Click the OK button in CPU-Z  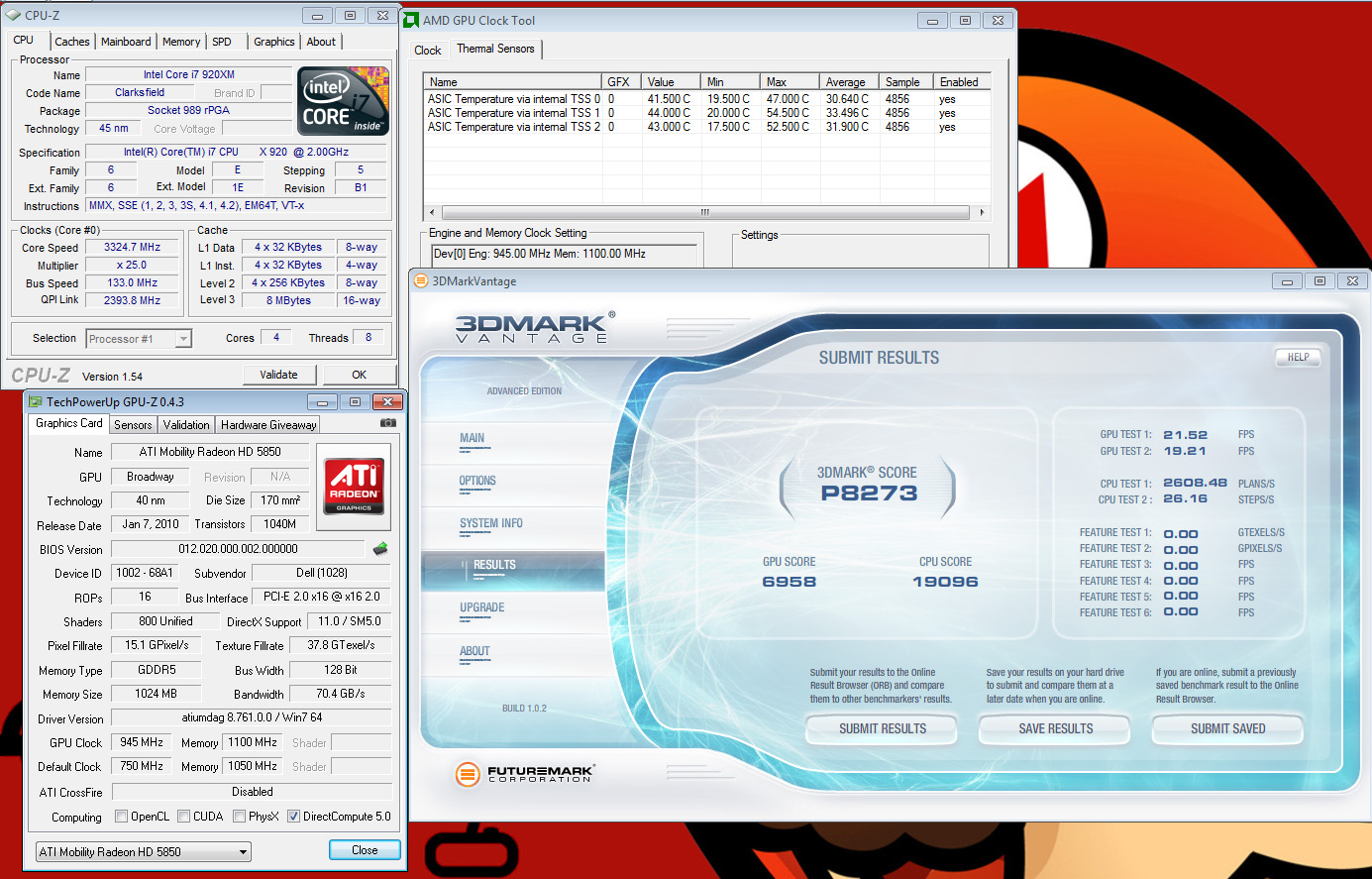tap(360, 375)
